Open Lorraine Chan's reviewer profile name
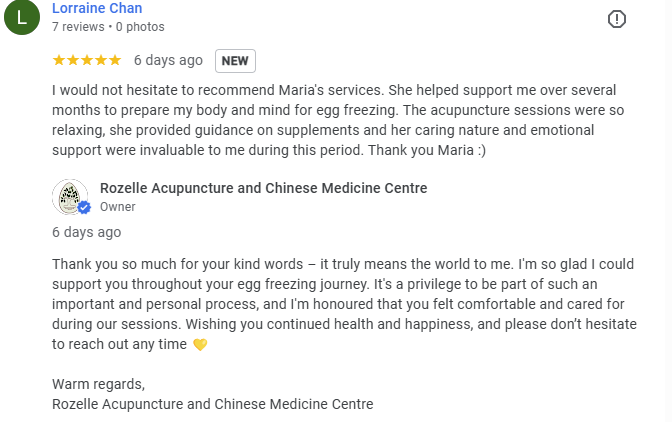Viewport: 672px width, 422px height. coord(97,8)
